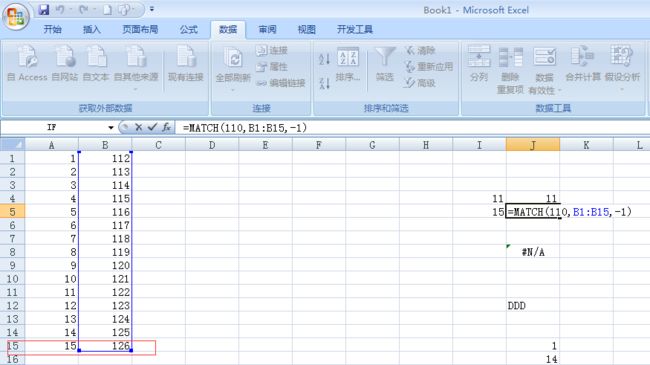Select column B header
650x365 pixels.
(105, 145)
